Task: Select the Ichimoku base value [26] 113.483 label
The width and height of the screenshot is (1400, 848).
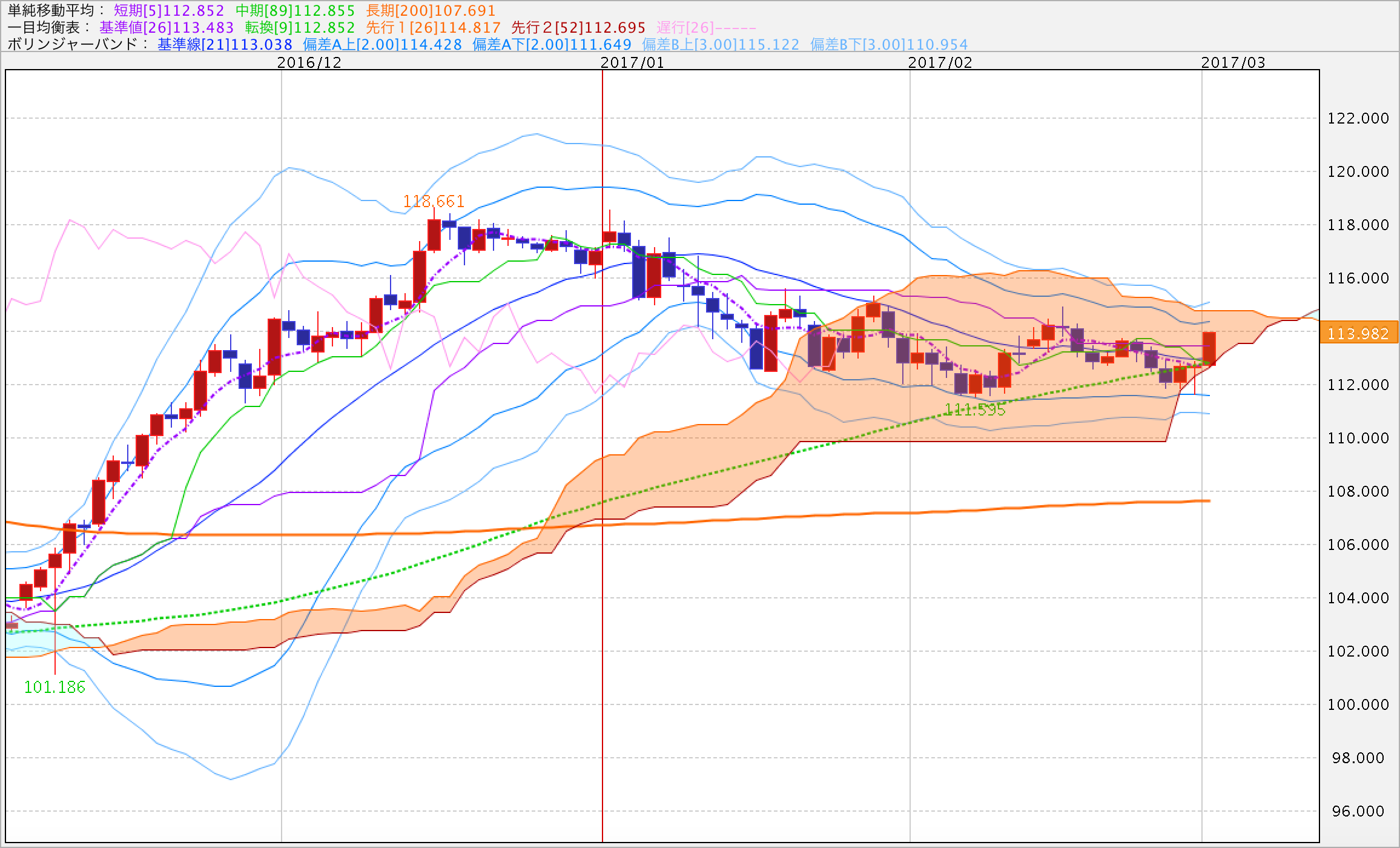Action: [167, 28]
